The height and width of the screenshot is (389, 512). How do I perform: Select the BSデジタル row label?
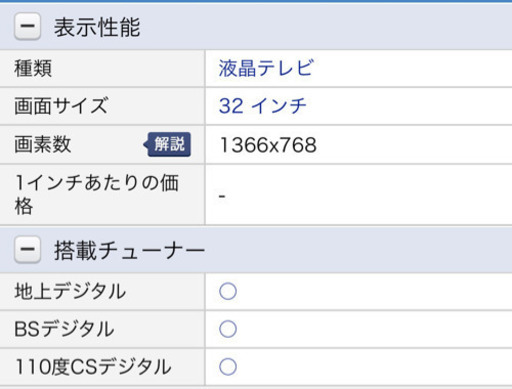click(64, 329)
